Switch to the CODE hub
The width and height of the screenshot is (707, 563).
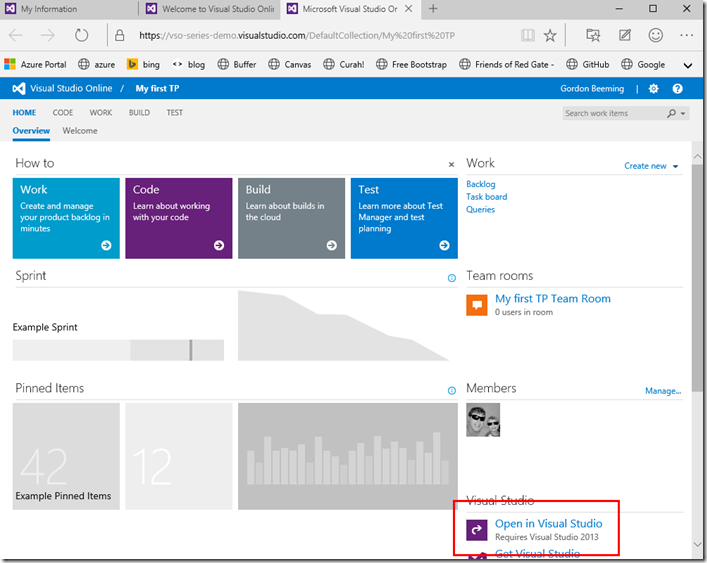(x=63, y=113)
